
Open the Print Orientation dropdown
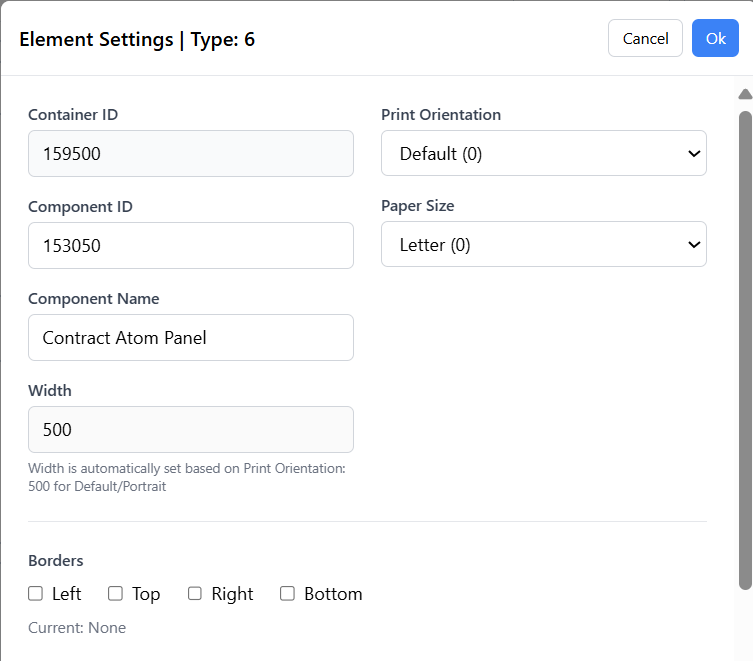[543, 153]
